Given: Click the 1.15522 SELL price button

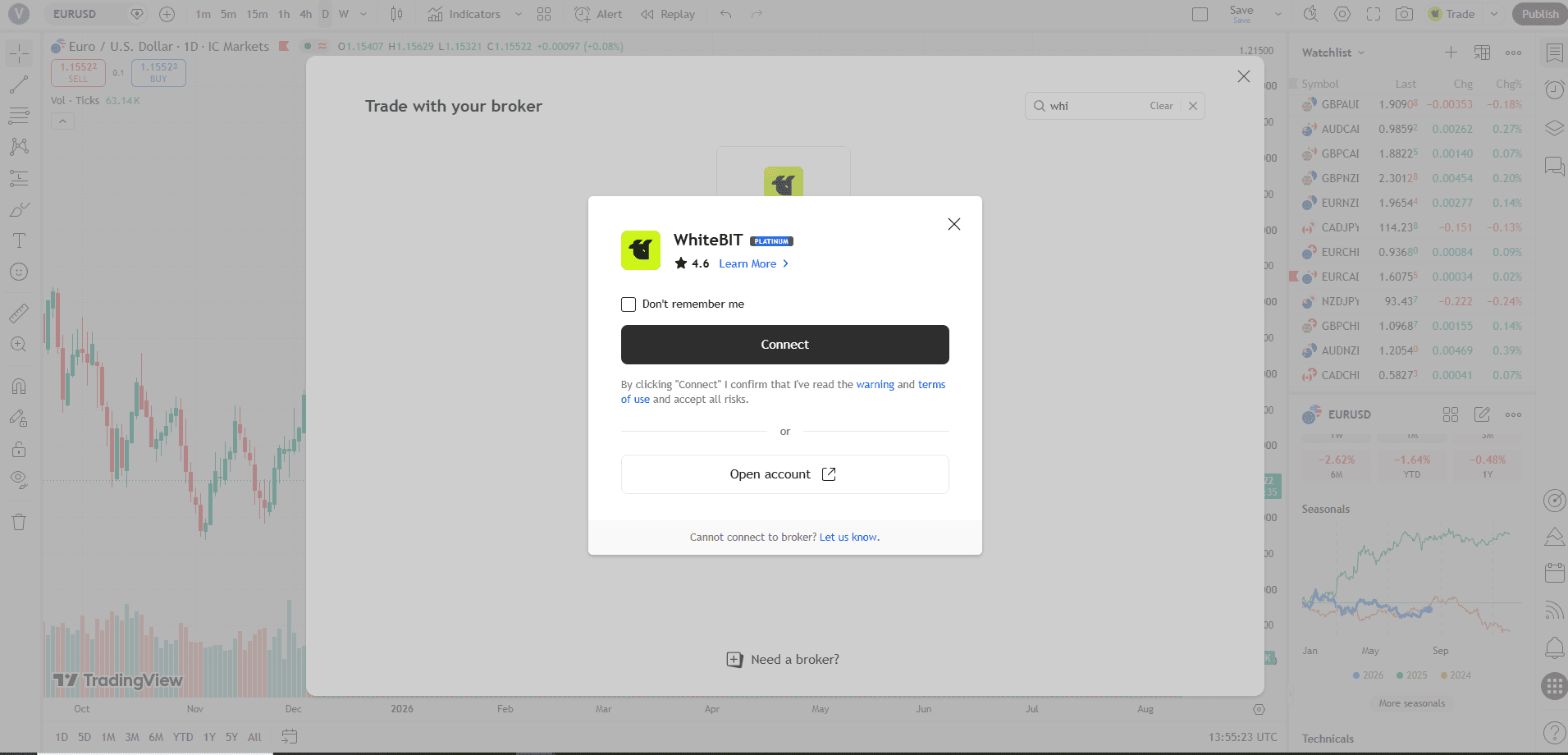Looking at the screenshot, I should [x=78, y=72].
